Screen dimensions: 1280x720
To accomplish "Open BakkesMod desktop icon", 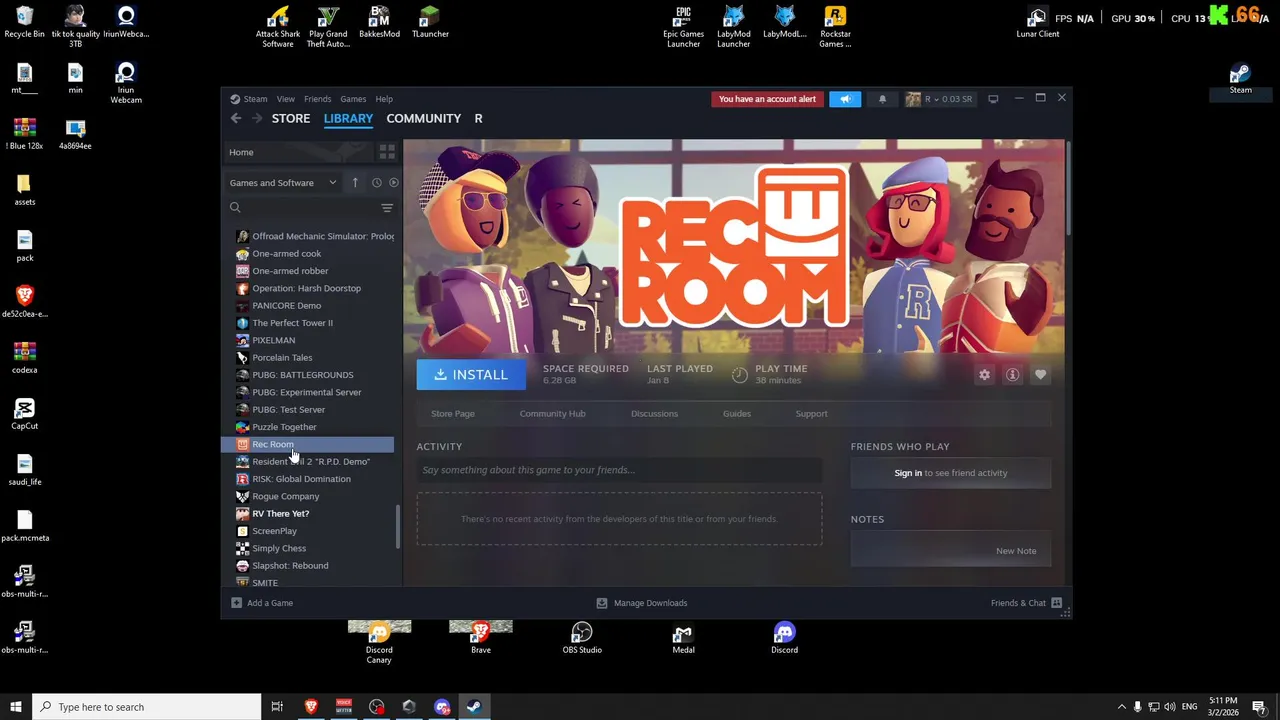I will pyautogui.click(x=379, y=22).
